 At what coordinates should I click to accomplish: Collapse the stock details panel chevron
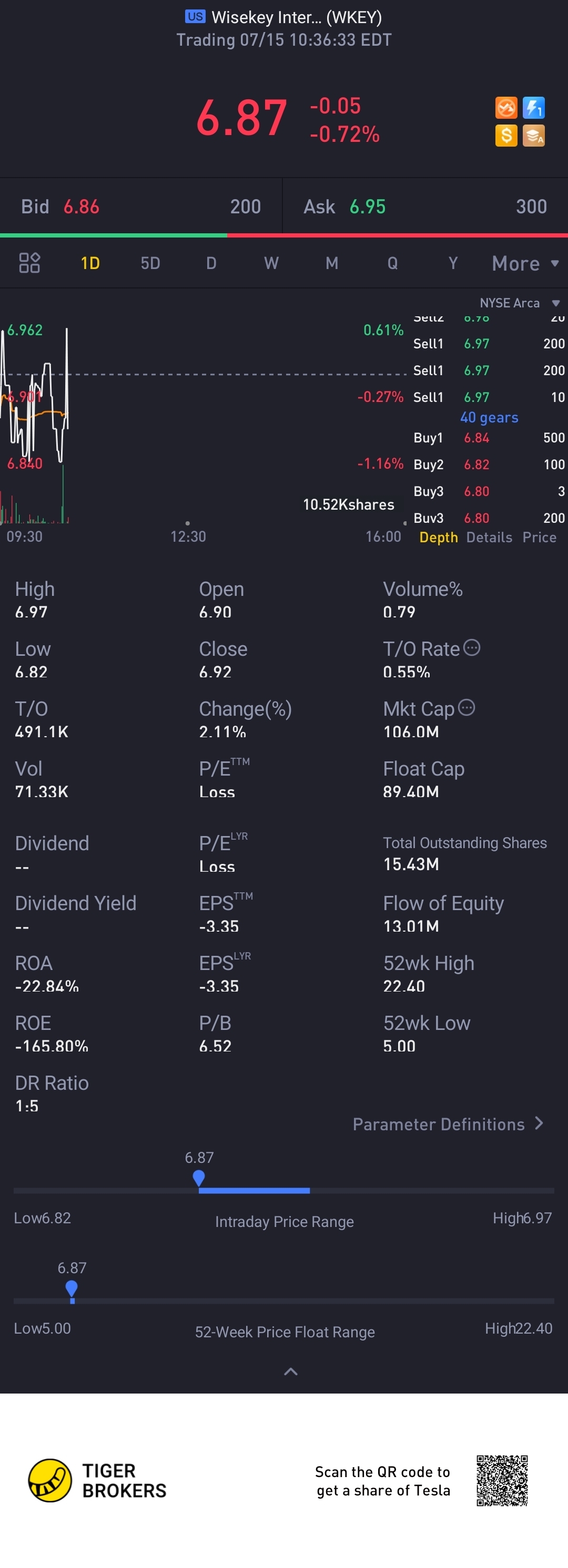tap(291, 1371)
